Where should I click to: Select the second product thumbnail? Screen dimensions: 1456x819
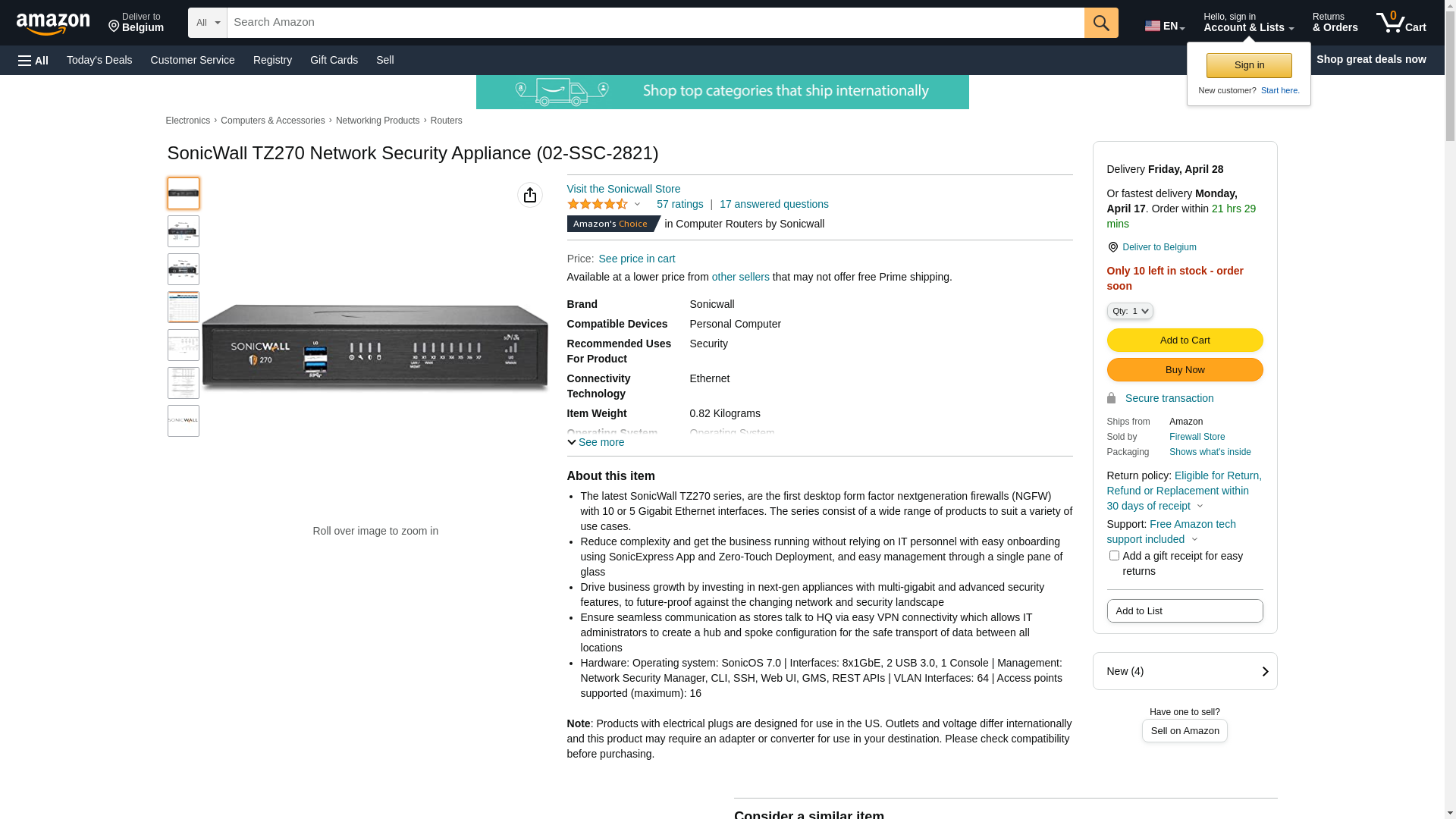(x=184, y=231)
